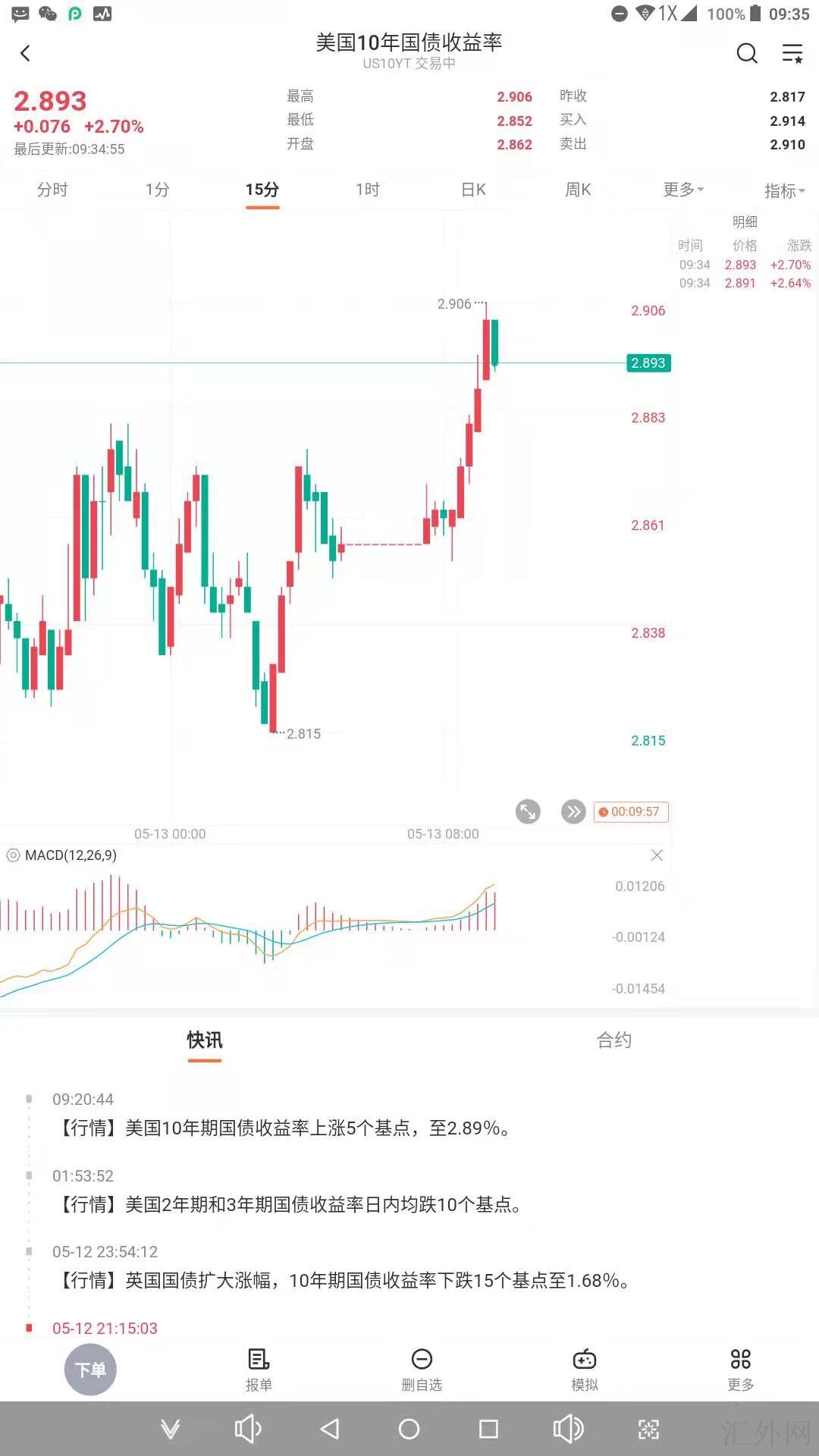Open the 指标 indicators dropdown
Viewport: 819px width, 1456px height.
[x=784, y=190]
